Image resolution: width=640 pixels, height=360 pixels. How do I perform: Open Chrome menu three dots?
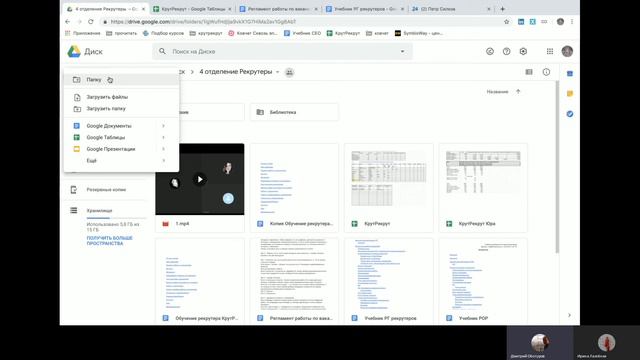(572, 22)
